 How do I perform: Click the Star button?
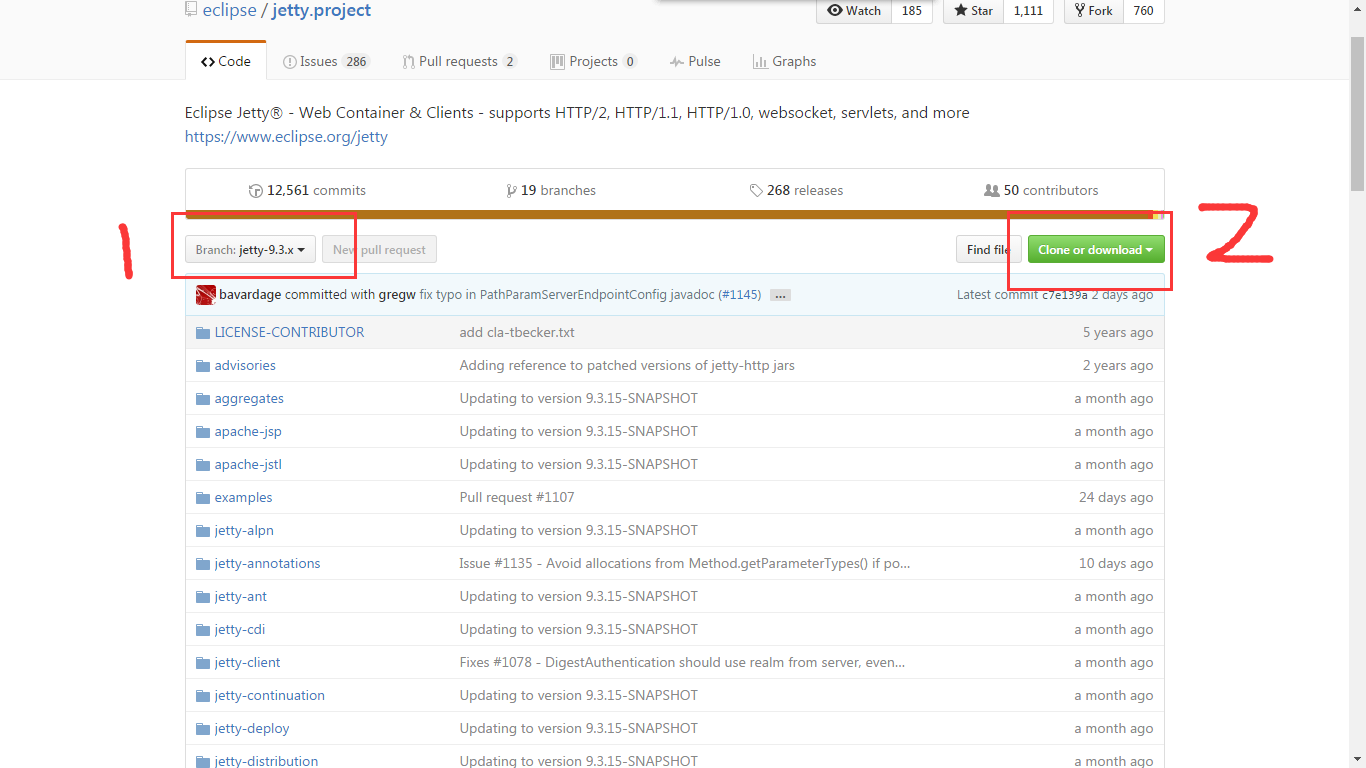(973, 11)
